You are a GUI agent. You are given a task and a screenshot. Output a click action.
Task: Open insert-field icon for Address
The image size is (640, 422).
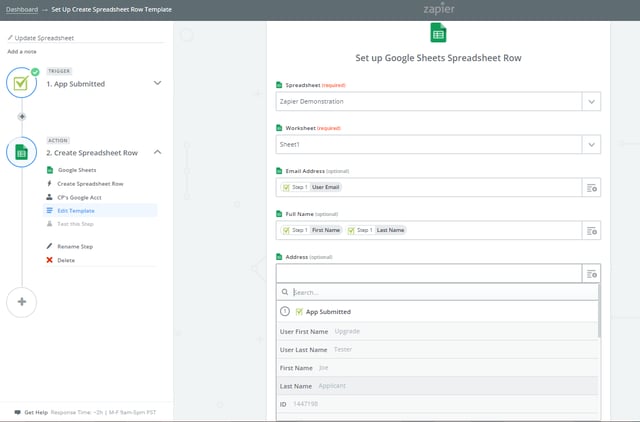[591, 274]
